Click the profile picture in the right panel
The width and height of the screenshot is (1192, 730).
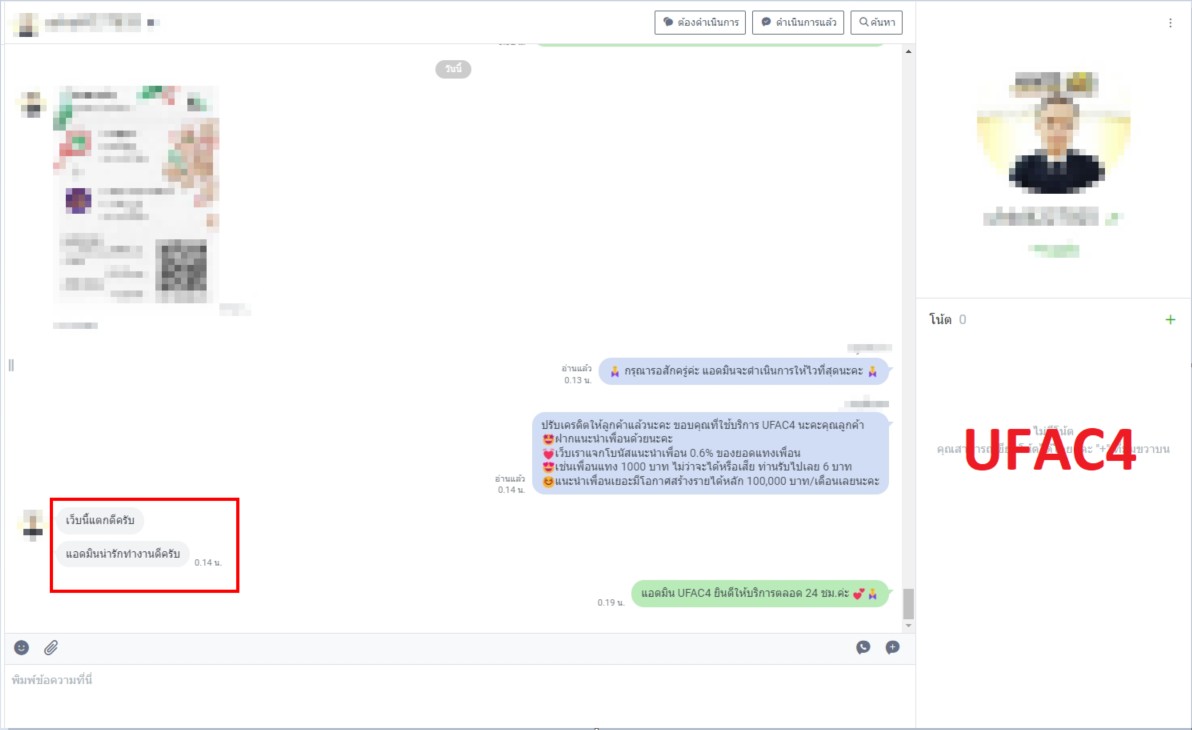pos(1053,133)
